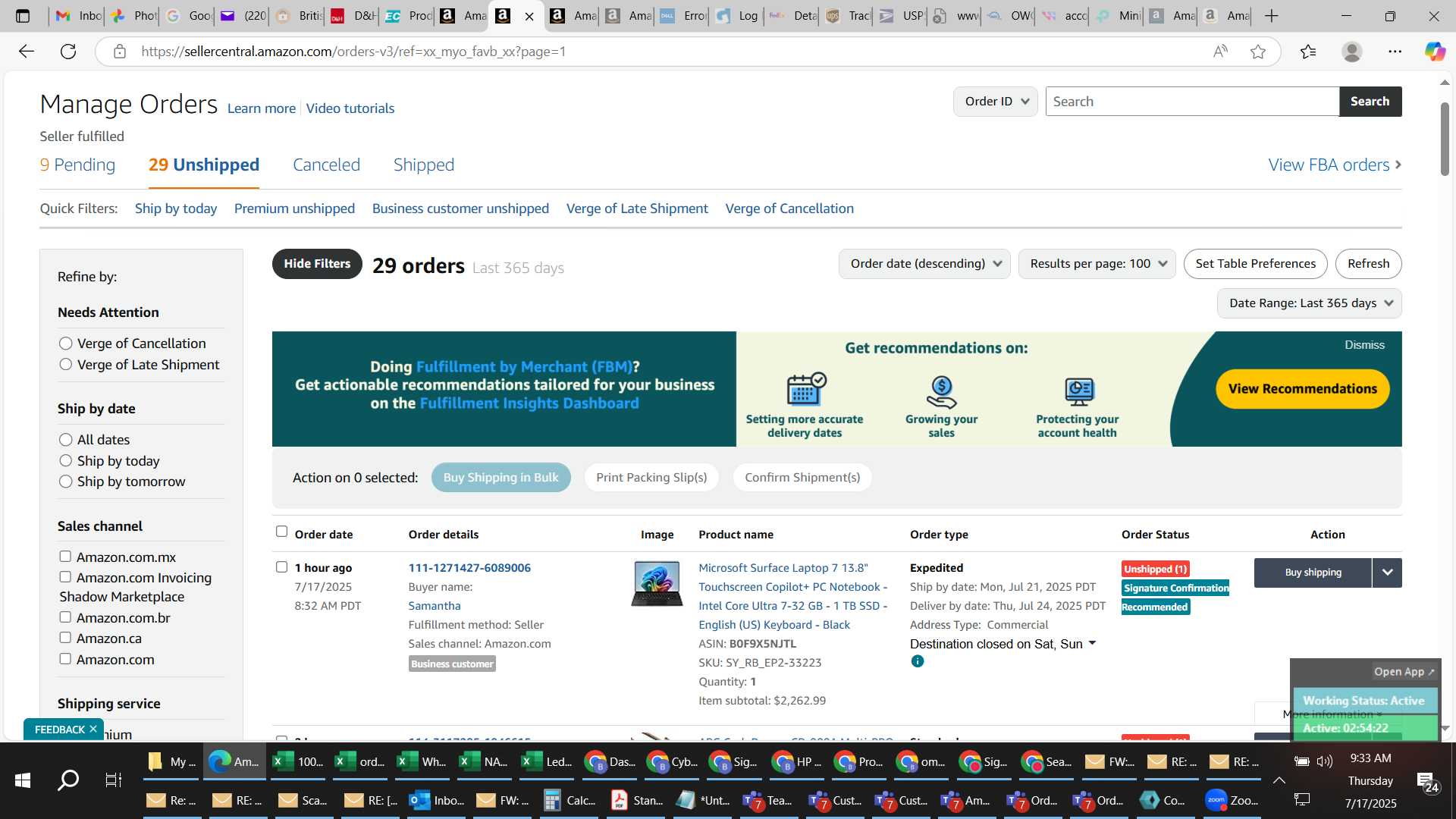
Task: Check Amazon.com Invoicing Shadow Marketplace
Action: 65,577
